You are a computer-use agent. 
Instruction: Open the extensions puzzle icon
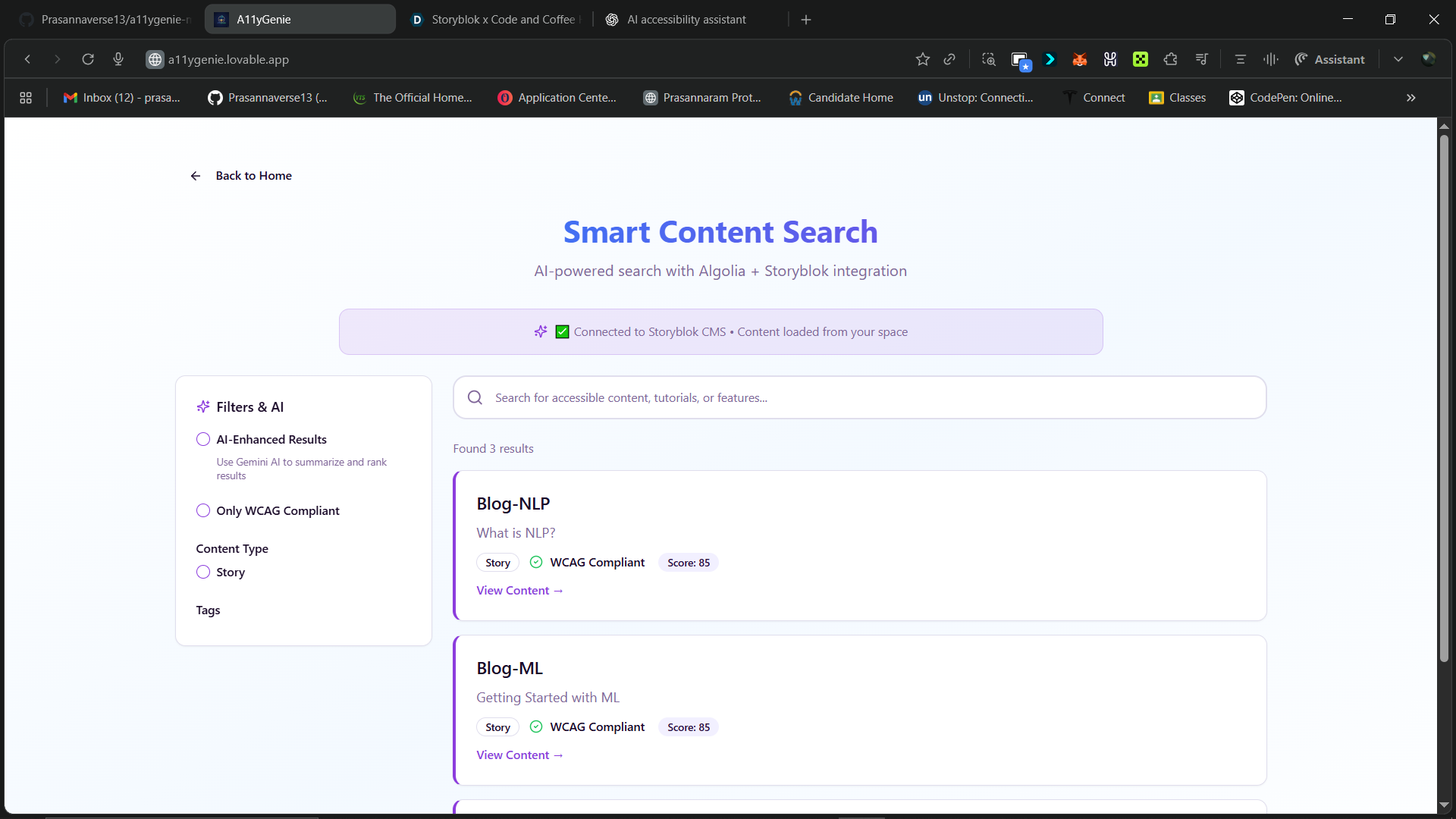pyautogui.click(x=1170, y=59)
